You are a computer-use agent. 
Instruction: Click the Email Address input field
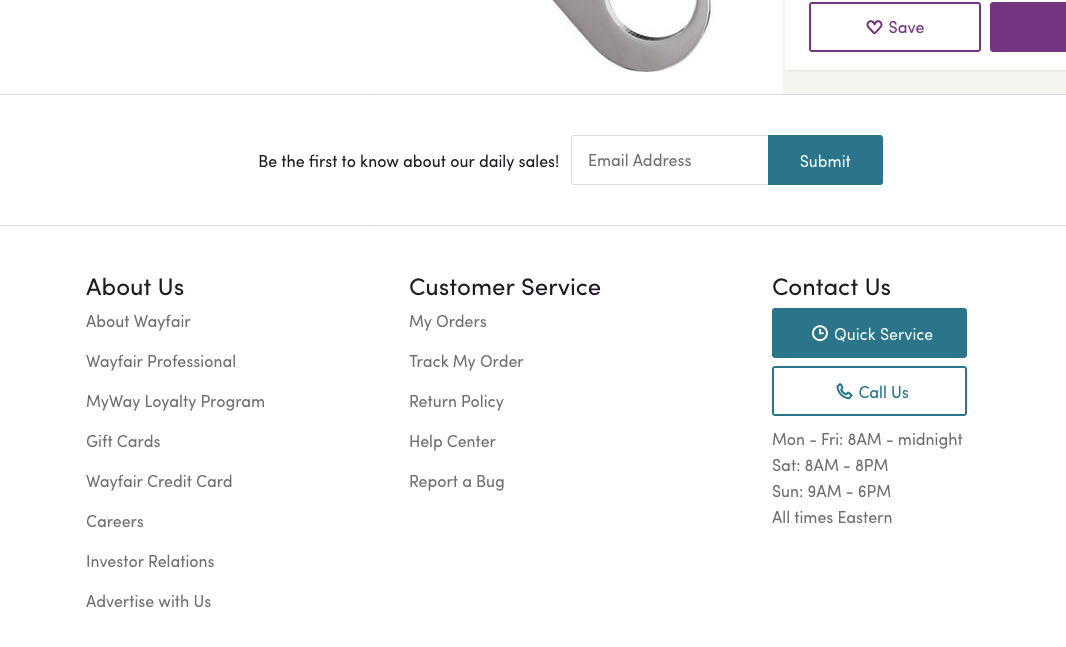click(x=669, y=160)
